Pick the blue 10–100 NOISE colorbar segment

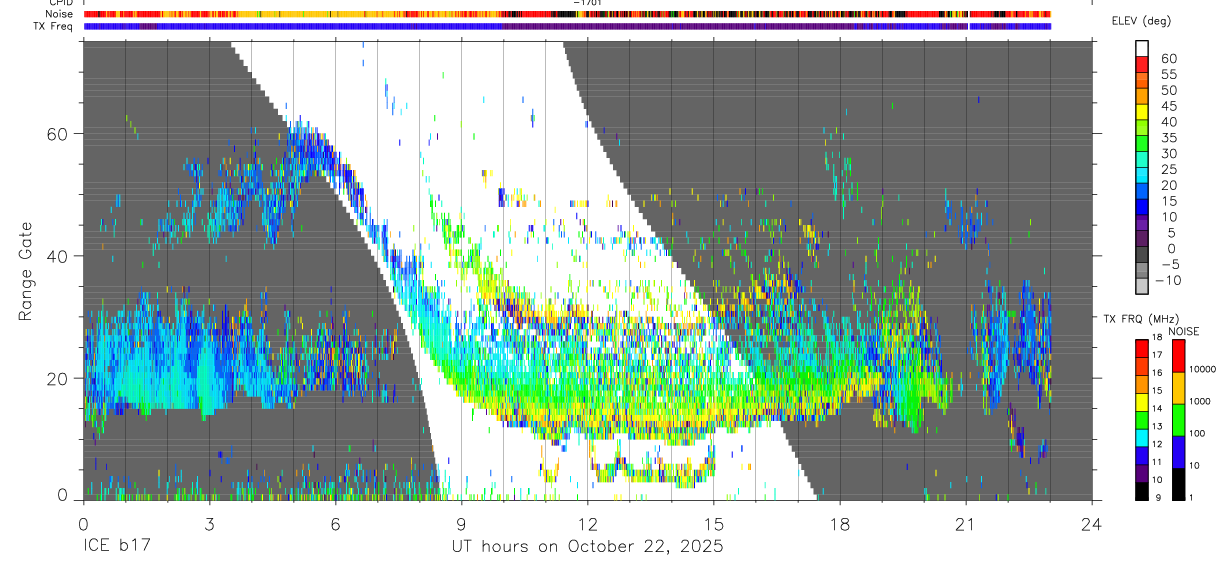1178,452
